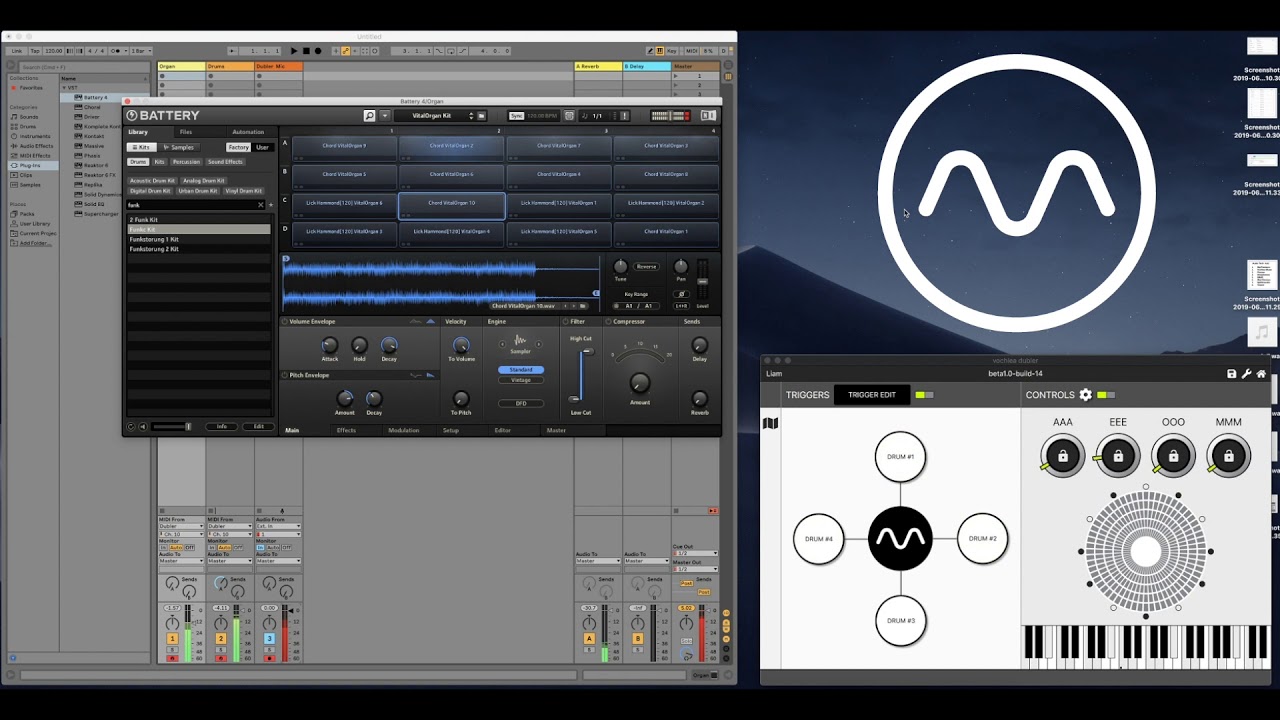The image size is (1280, 720).
Task: Open the wrench settings in Dubler
Action: (1246, 374)
